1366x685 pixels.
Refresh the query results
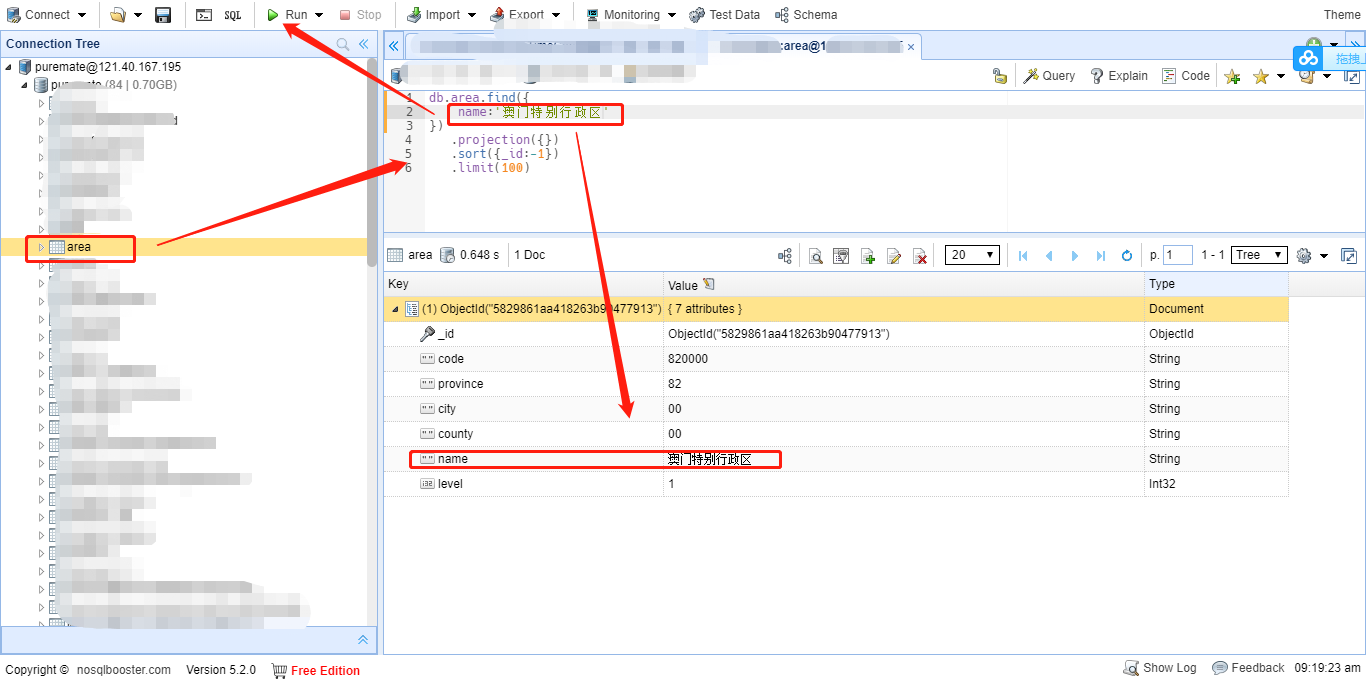pyautogui.click(x=1127, y=256)
